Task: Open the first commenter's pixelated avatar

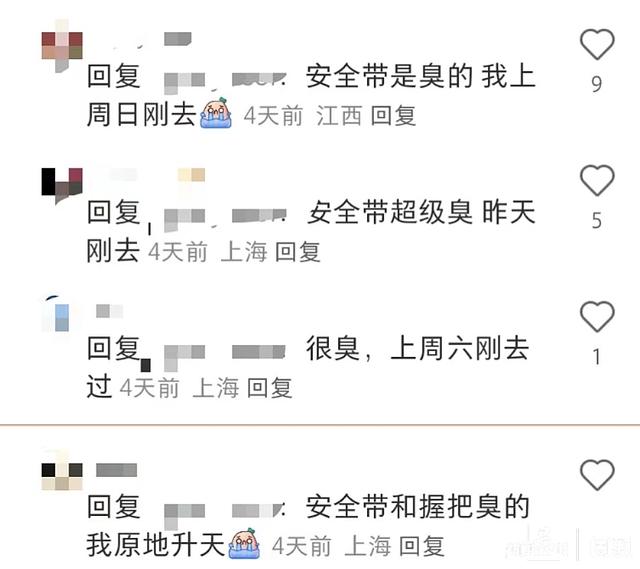Action: point(62,46)
